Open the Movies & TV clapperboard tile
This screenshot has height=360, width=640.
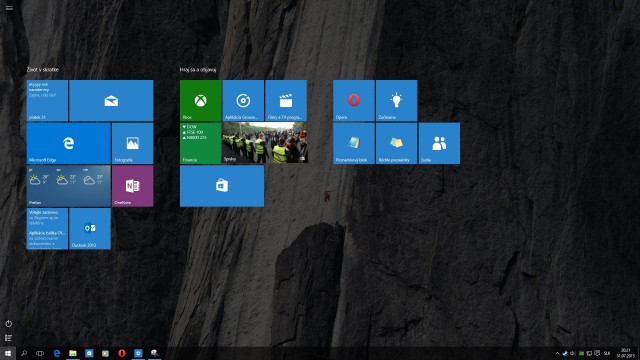coord(286,100)
